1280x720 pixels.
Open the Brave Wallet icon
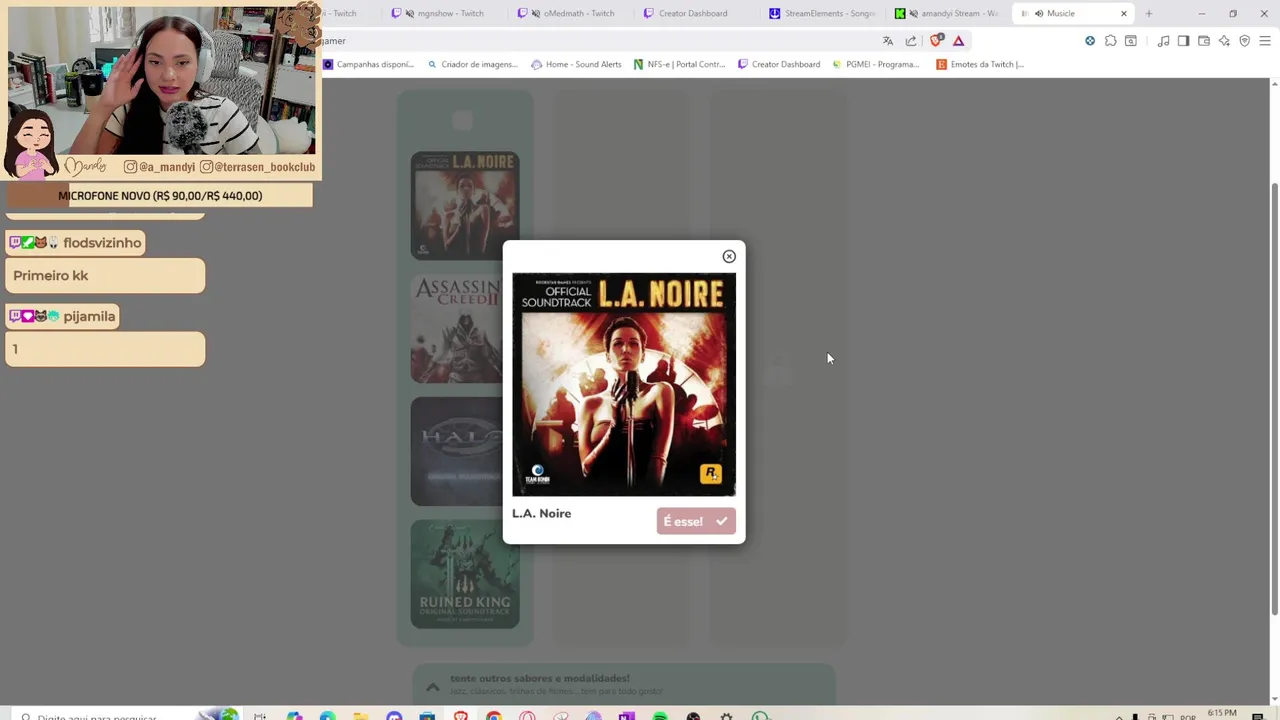point(1204,41)
